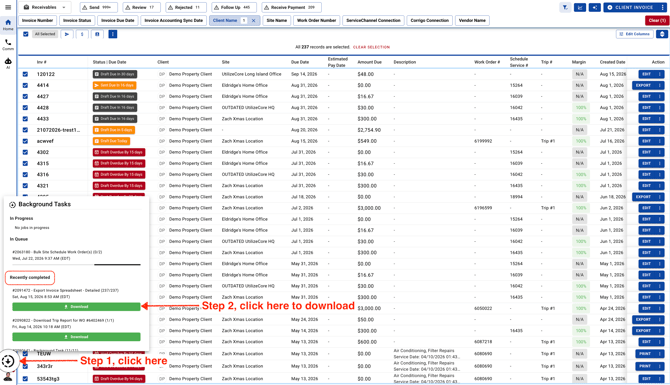Open the Invoice Due Date filter
Viewport: 670px width, 385px height.
[118, 21]
